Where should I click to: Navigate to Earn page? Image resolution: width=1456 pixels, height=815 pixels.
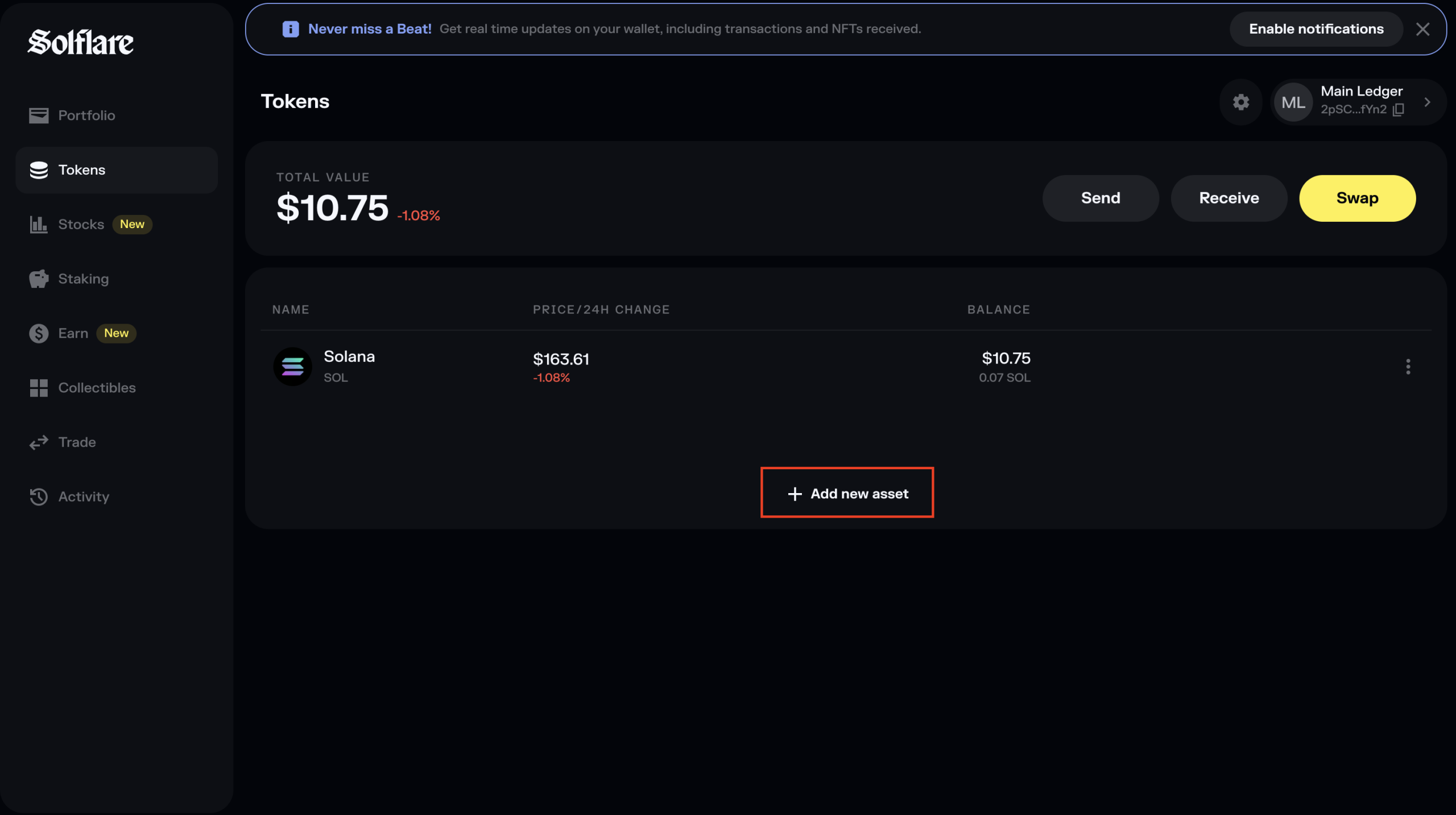coord(73,333)
